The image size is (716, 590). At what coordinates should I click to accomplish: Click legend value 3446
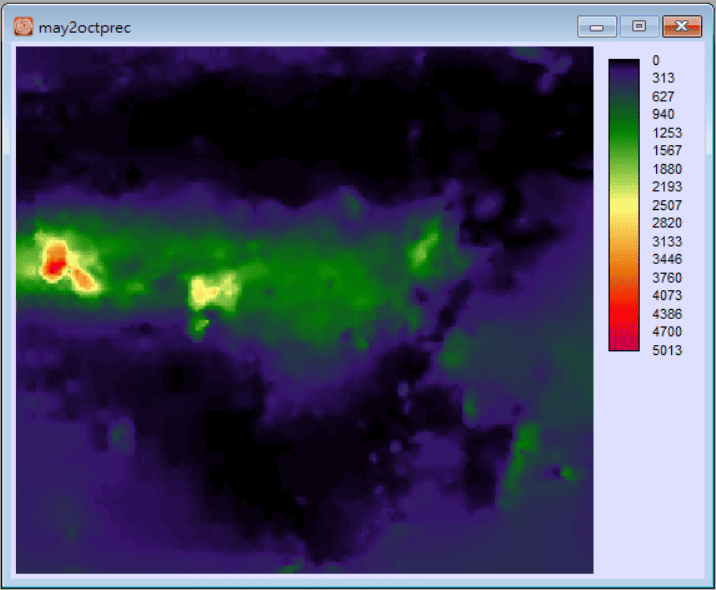(667, 259)
